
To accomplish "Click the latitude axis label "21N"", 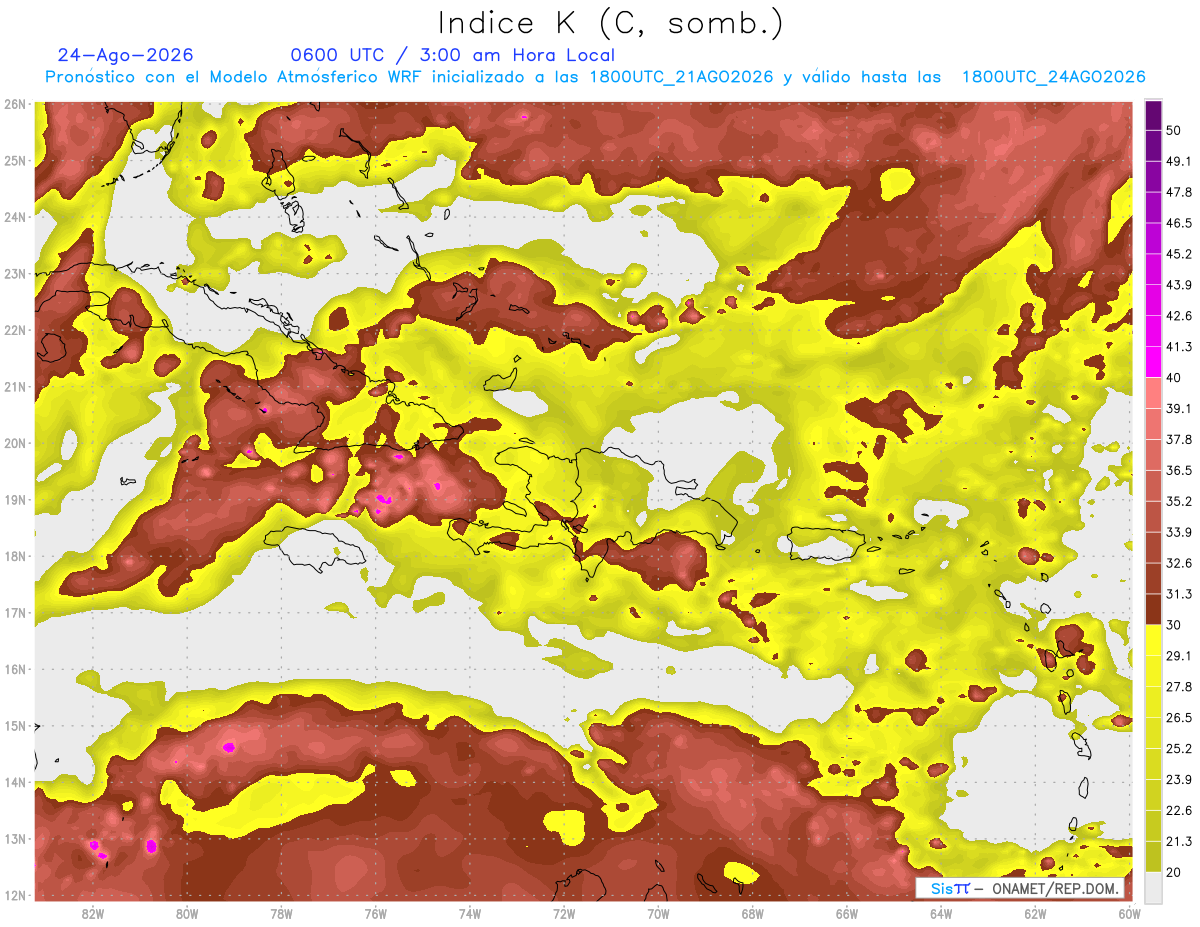I will point(15,386).
